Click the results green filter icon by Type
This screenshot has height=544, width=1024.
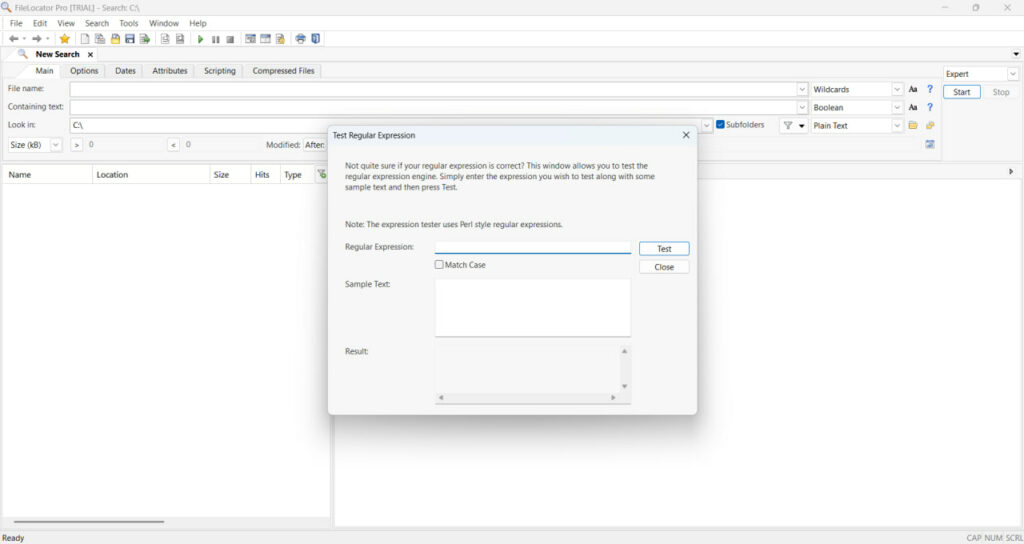(x=321, y=174)
